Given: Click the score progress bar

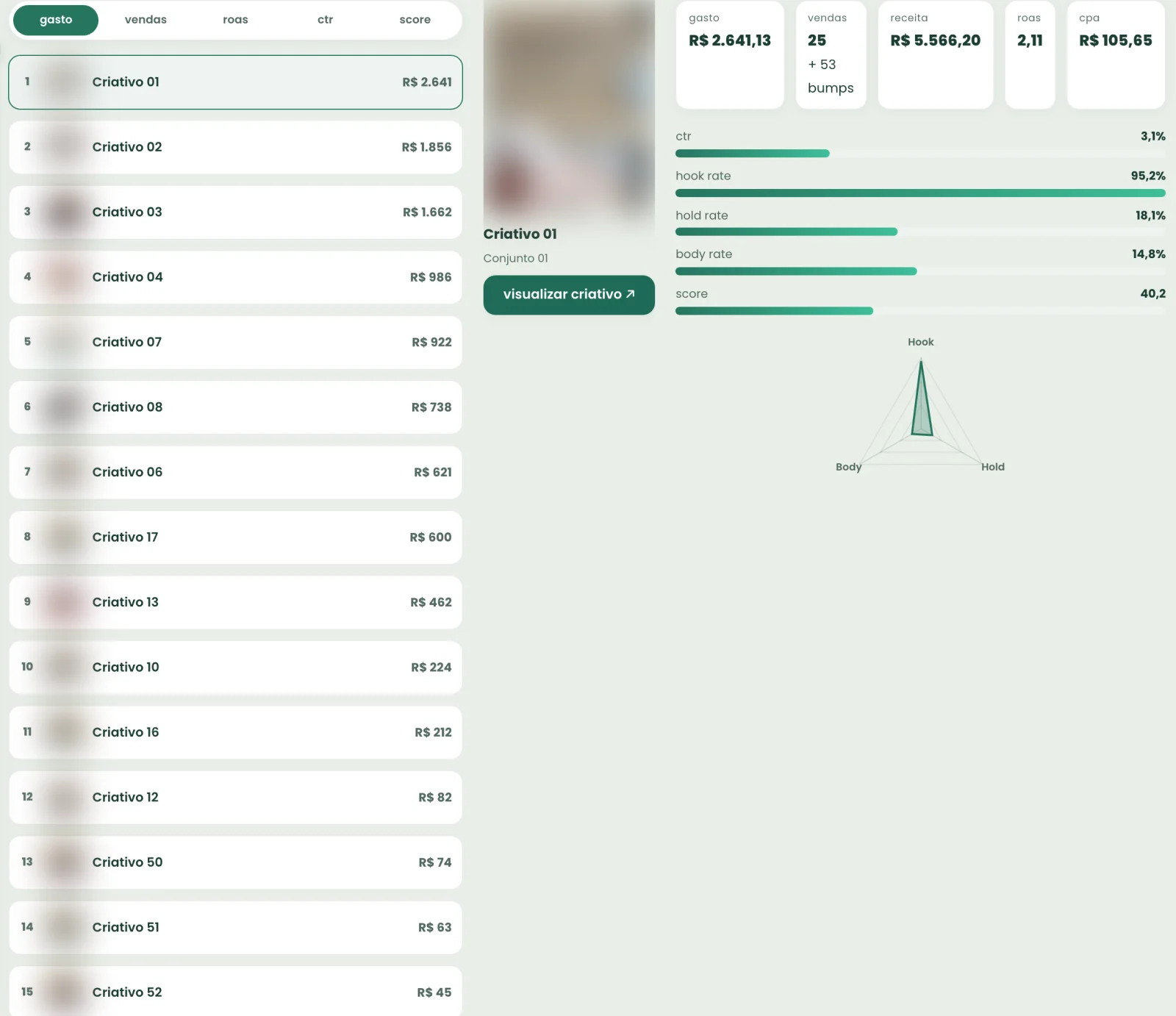Looking at the screenshot, I should click(x=920, y=311).
